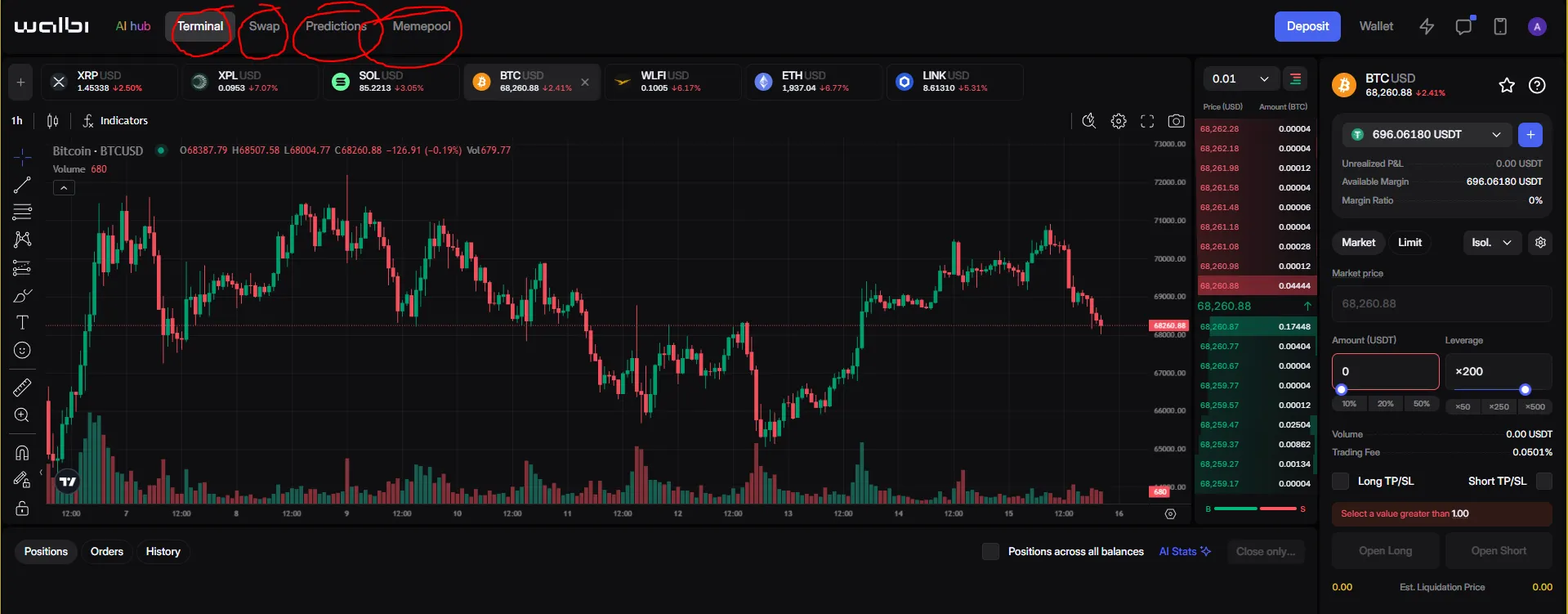1568x614 pixels.
Task: Open the Swap tab
Action: [264, 26]
